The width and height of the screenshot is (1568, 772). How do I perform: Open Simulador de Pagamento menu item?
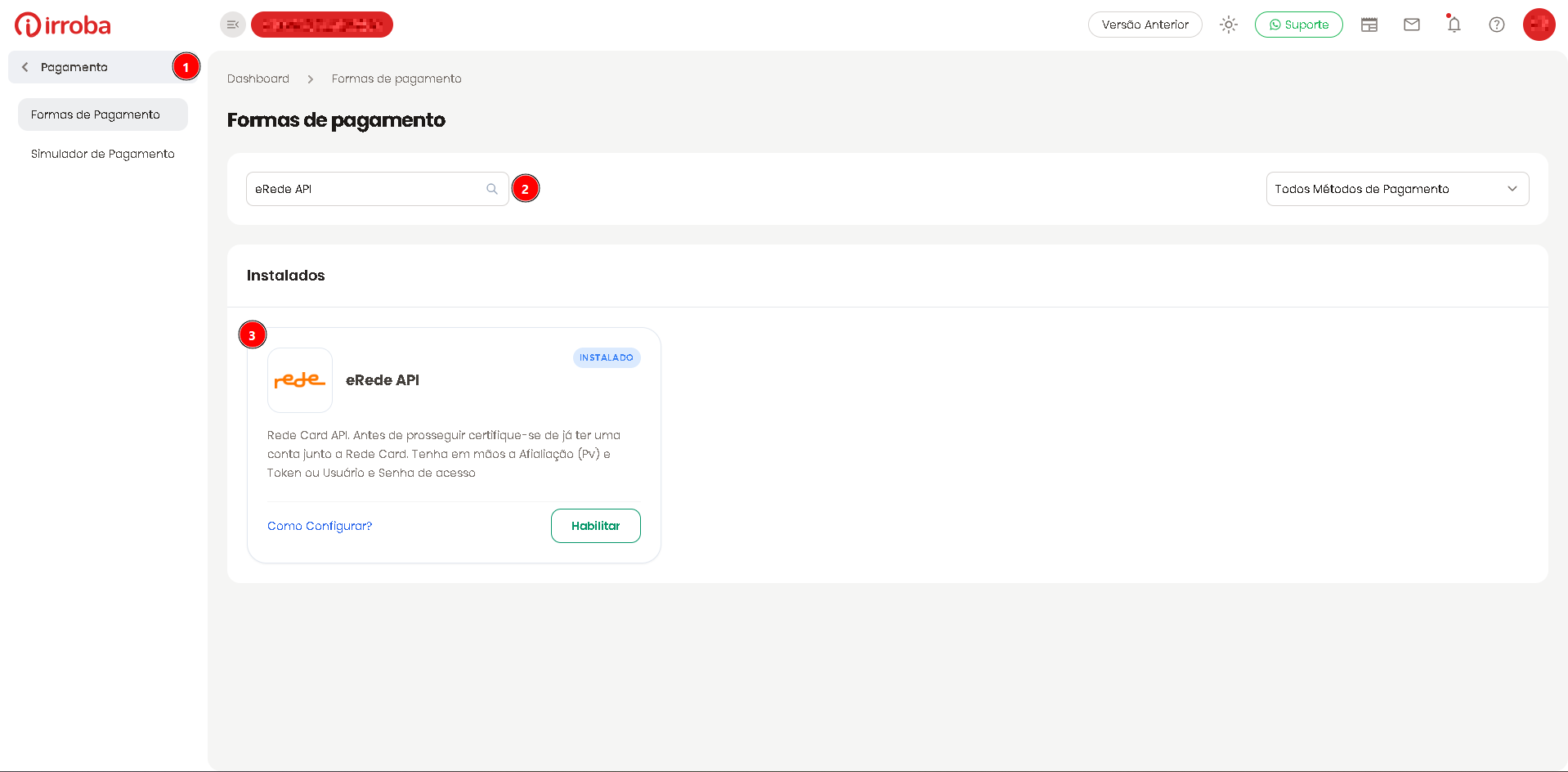[103, 154]
